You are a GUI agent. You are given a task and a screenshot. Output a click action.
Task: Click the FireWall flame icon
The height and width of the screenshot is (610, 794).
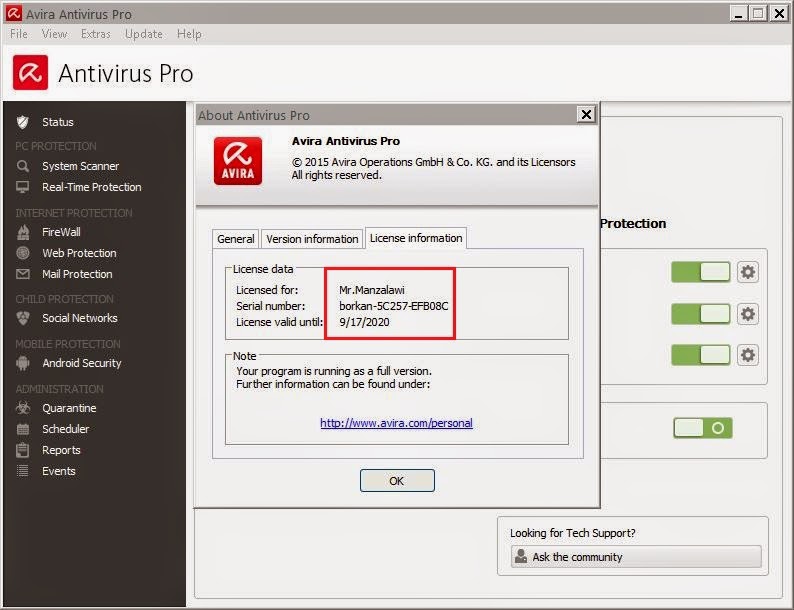pyautogui.click(x=23, y=232)
